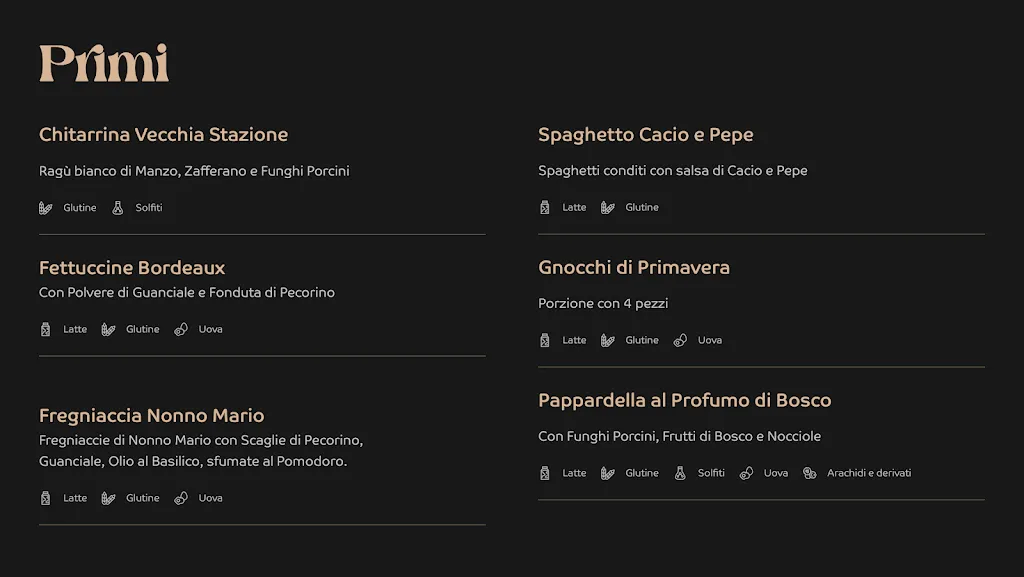
Task: Click the Primi section heading
Action: (104, 63)
